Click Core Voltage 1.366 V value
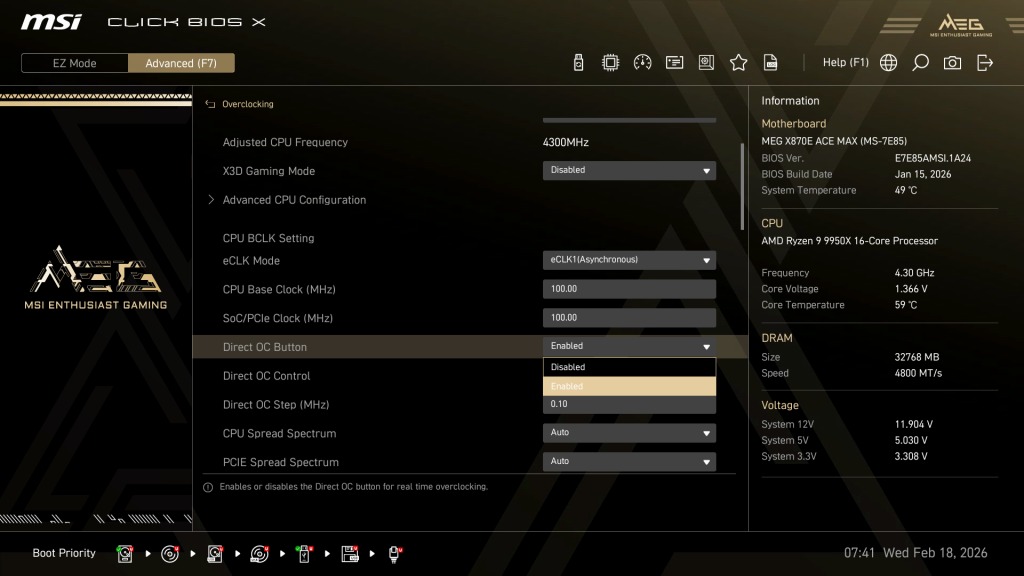The width and height of the screenshot is (1024, 576). 911,289
